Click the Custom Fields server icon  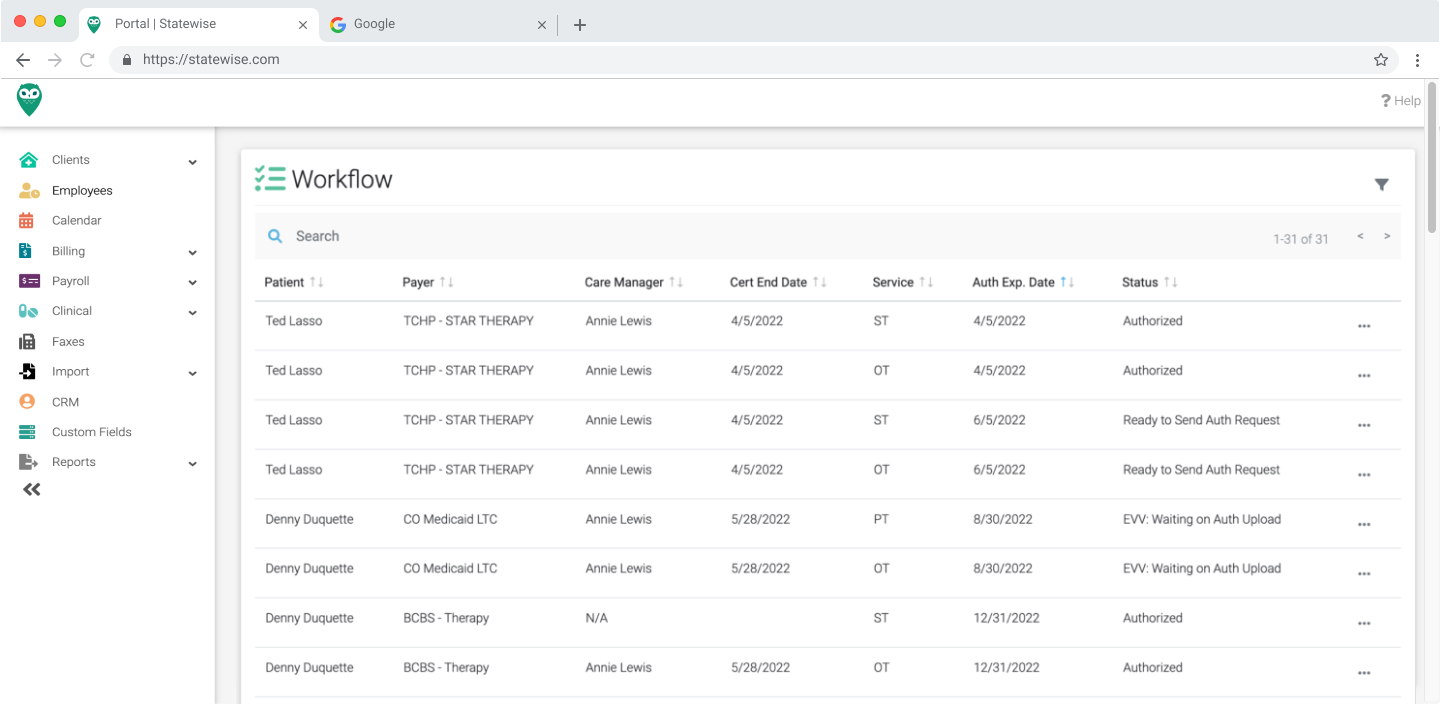[x=28, y=432]
